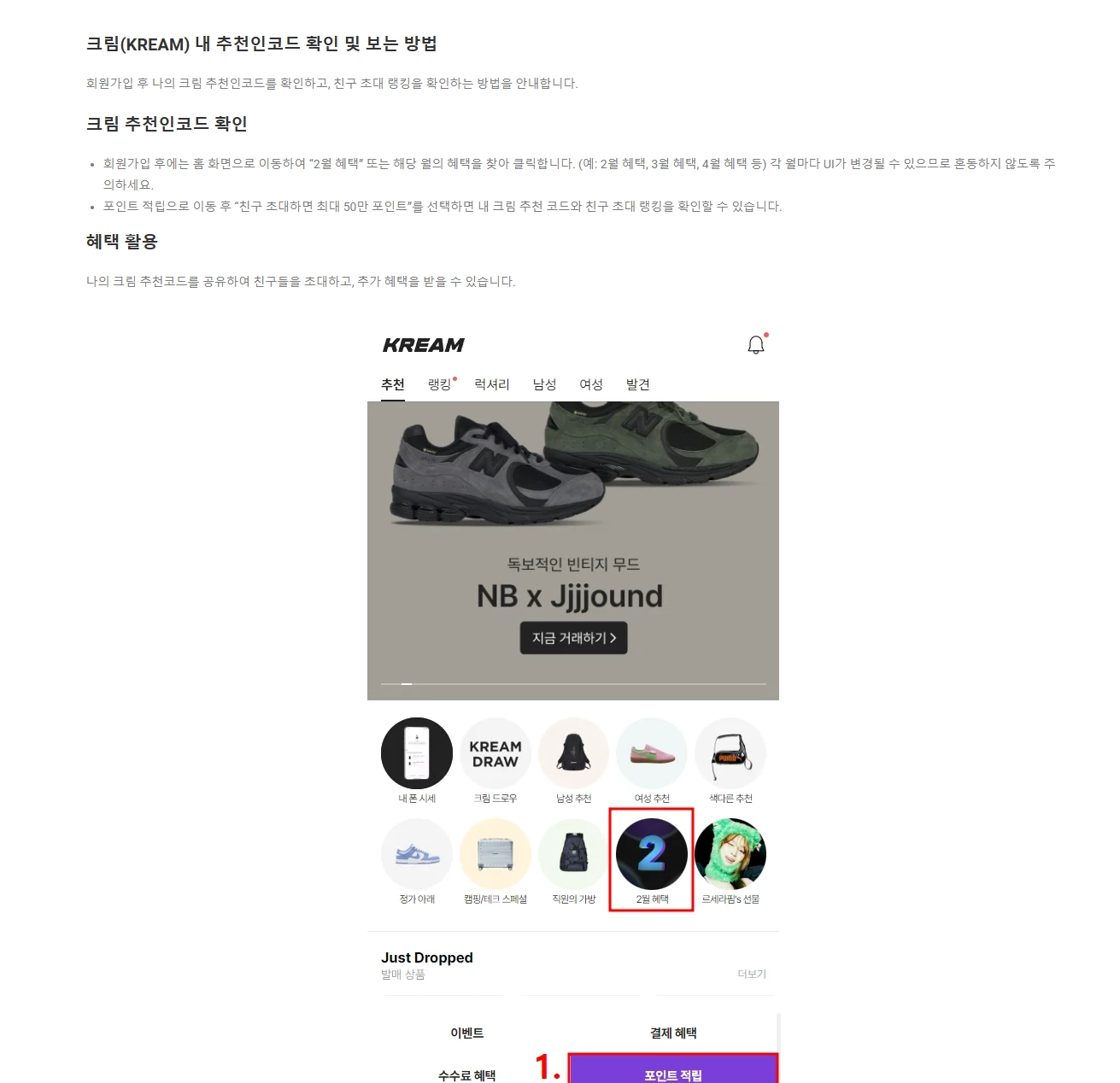Image resolution: width=1120 pixels, height=1083 pixels.
Task: Click the KREAM logo
Action: click(424, 345)
